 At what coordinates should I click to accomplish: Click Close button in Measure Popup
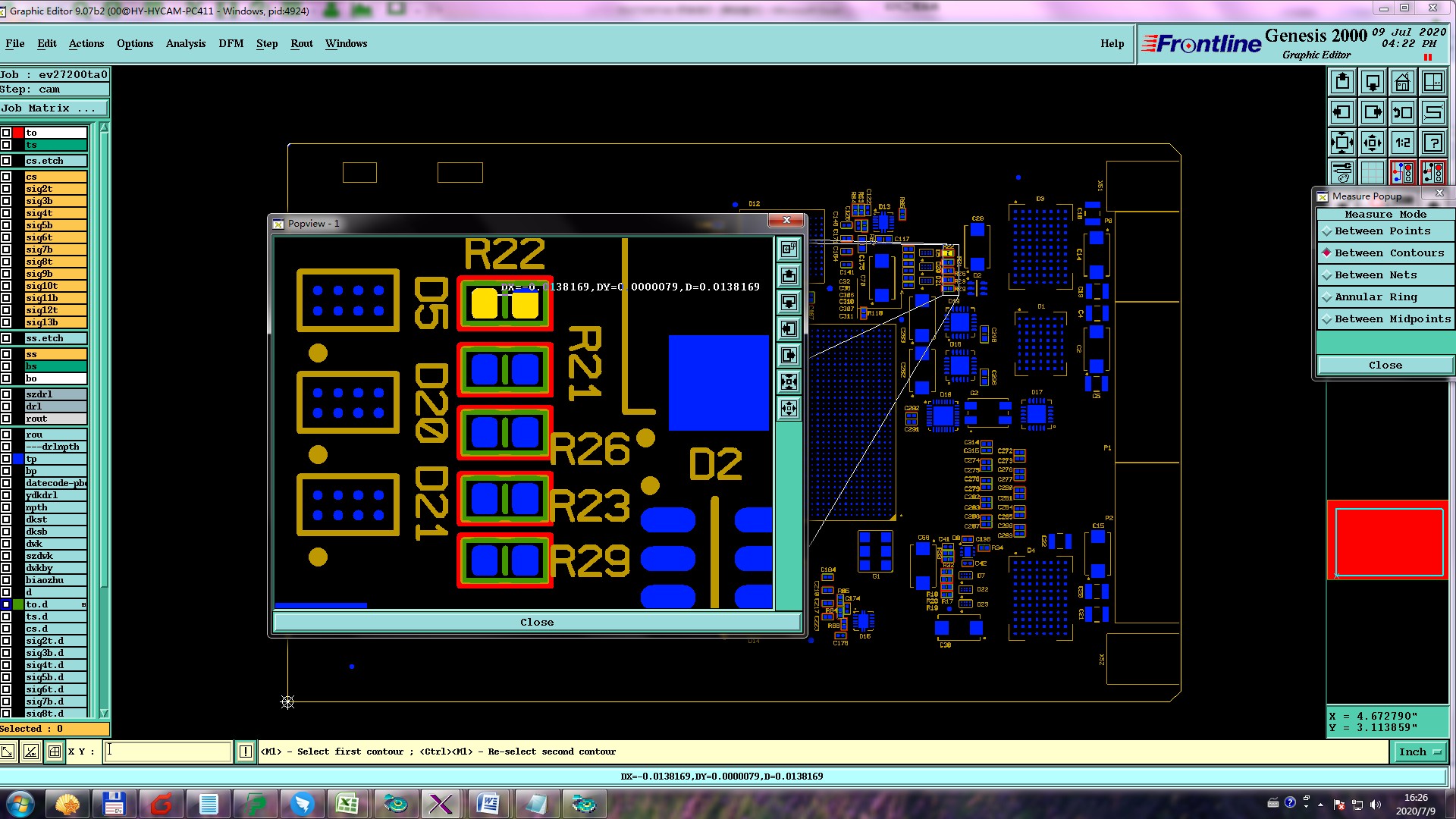tap(1385, 365)
